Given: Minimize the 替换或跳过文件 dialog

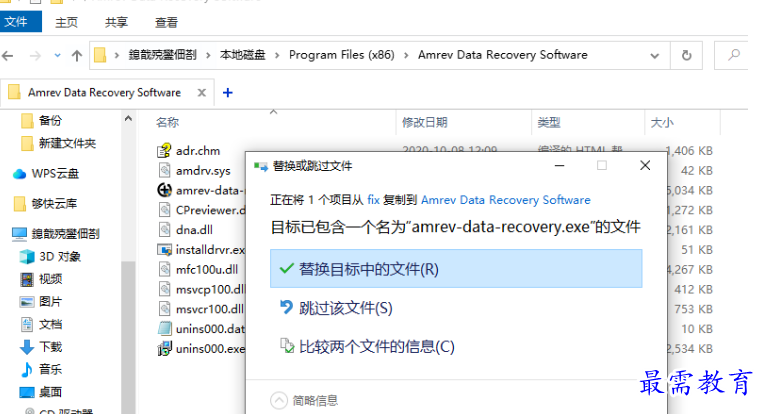Looking at the screenshot, I should (x=559, y=166).
